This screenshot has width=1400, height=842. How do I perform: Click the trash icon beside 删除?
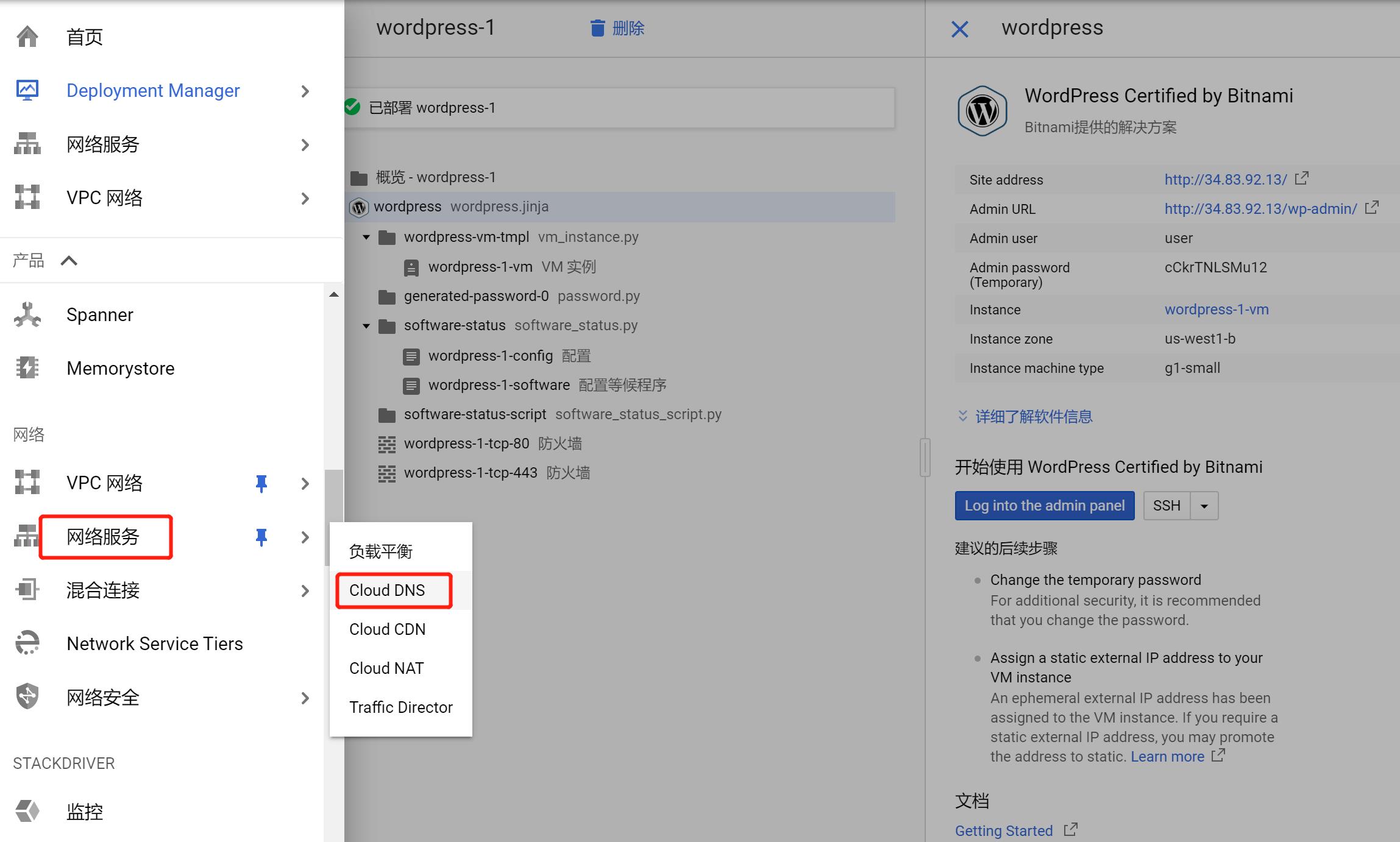click(597, 28)
